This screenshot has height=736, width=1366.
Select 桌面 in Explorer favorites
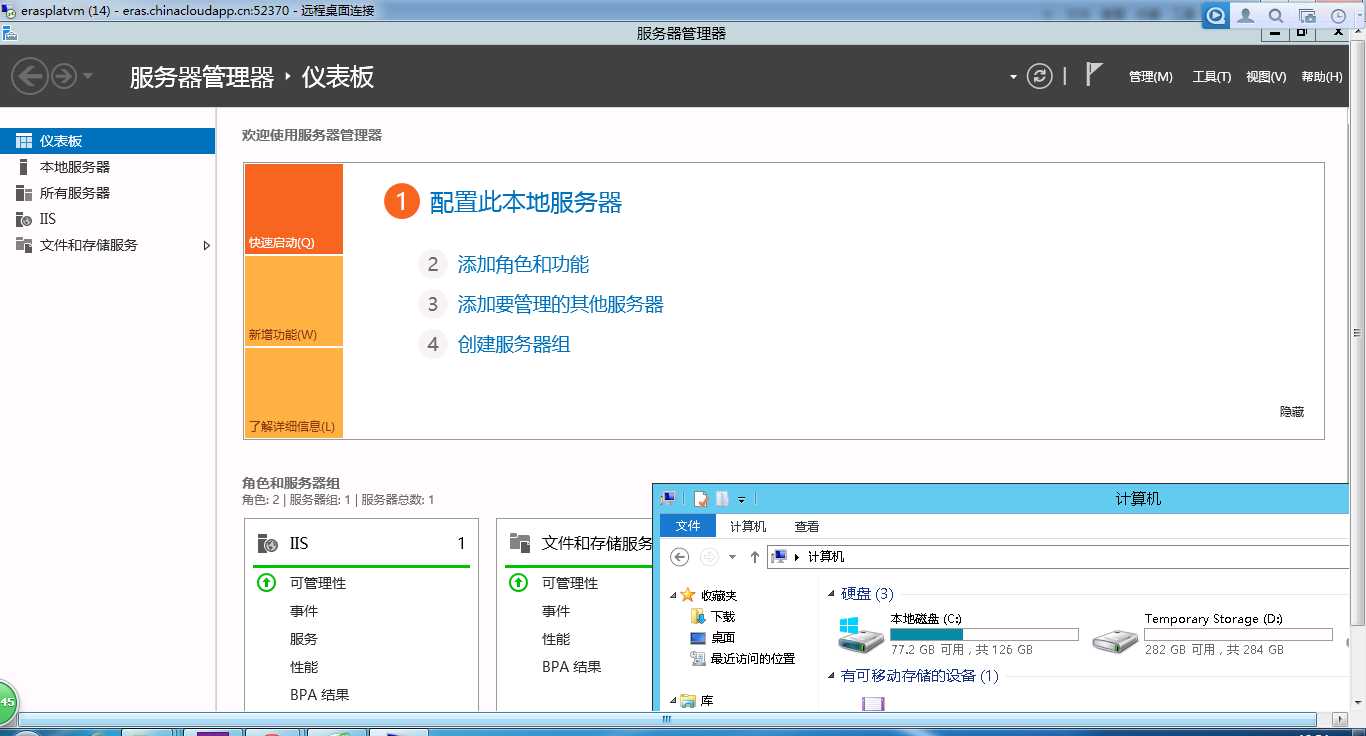pos(722,638)
